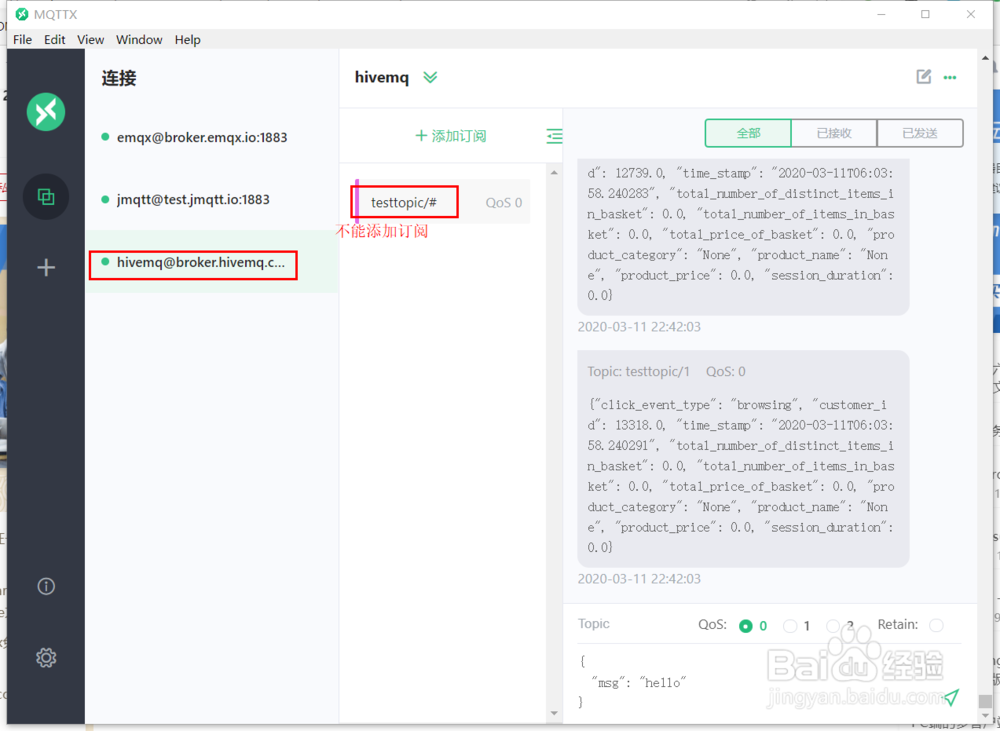Switch to 已接收 messages tab
Image resolution: width=1000 pixels, height=731 pixels.
834,133
